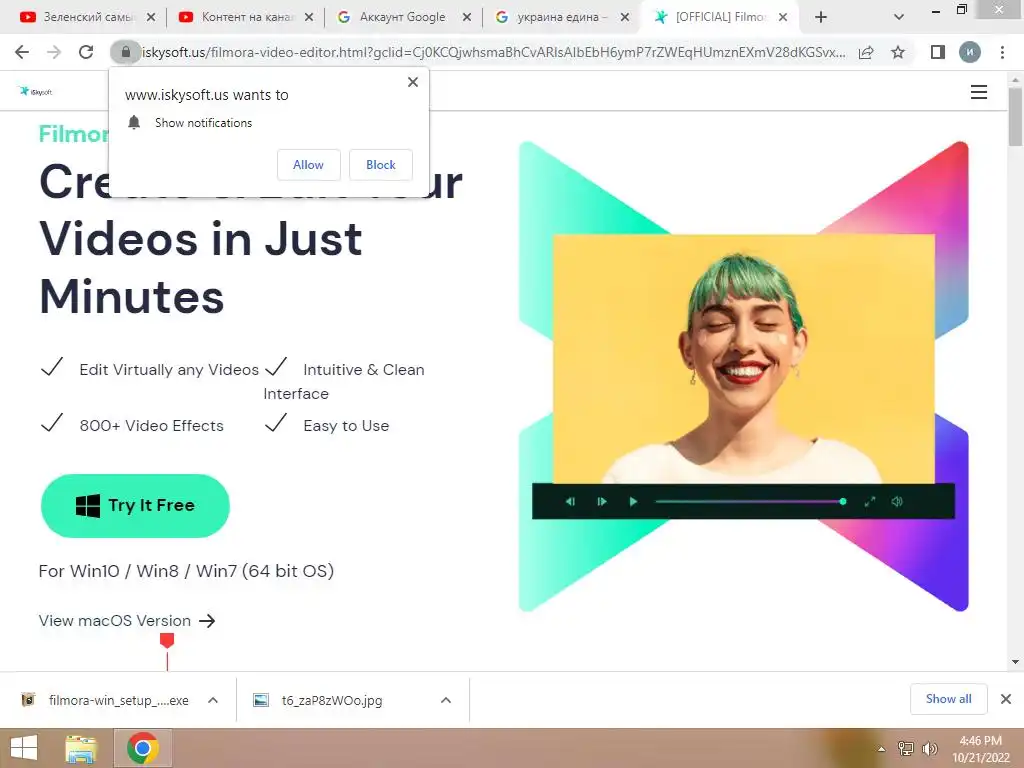
Task: Expand options for filmora-win_setup download
Action: 213,700
